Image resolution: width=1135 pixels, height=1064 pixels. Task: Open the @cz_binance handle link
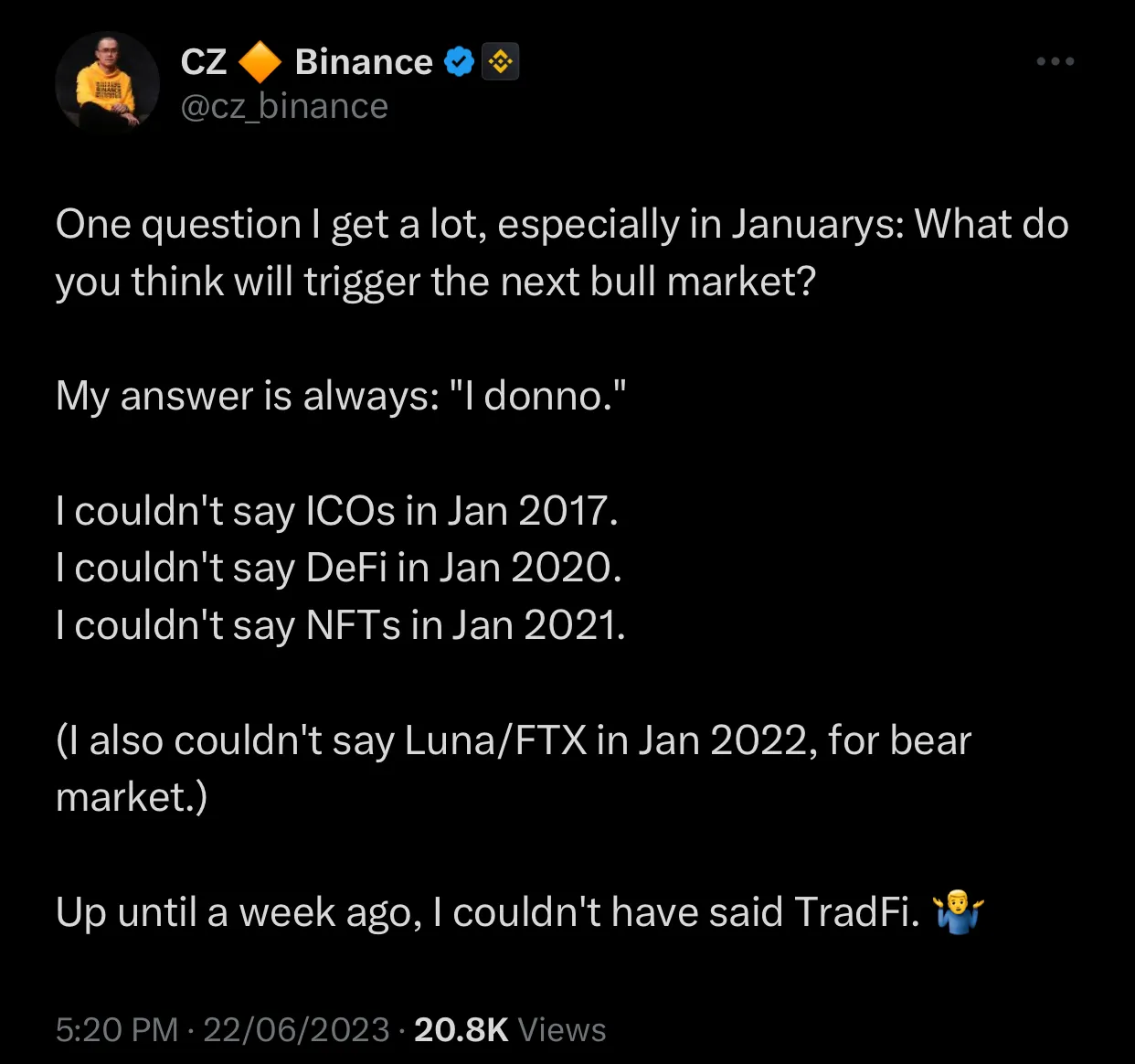coord(284,107)
